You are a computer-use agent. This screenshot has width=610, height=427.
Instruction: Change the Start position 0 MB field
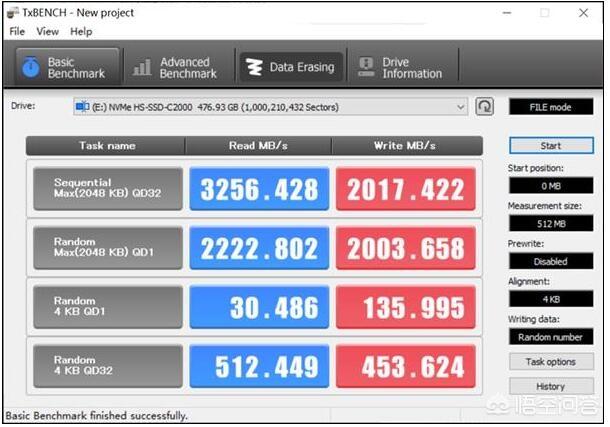coord(551,186)
